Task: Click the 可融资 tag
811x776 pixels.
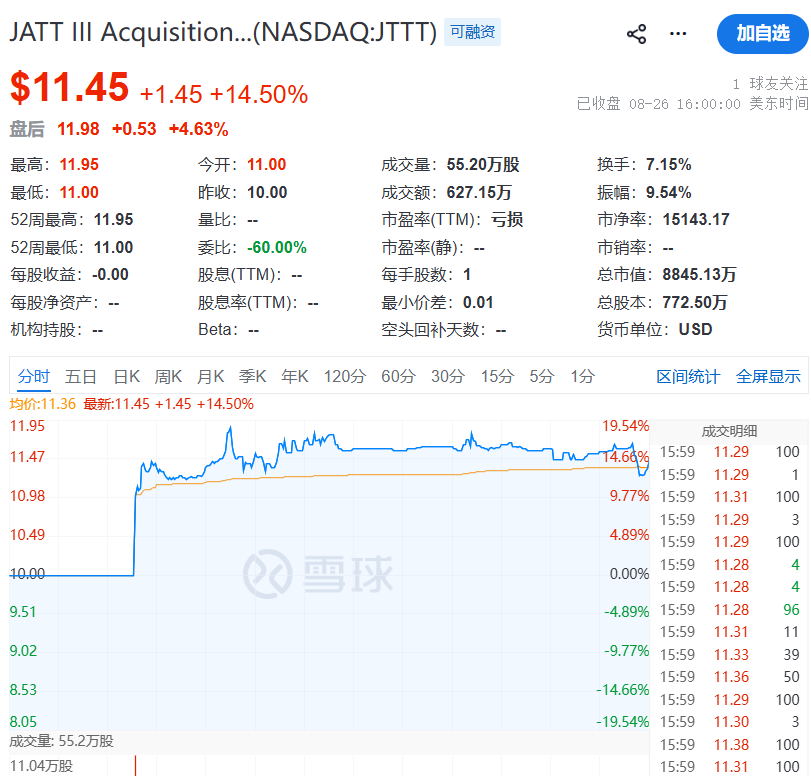Action: 472,32
